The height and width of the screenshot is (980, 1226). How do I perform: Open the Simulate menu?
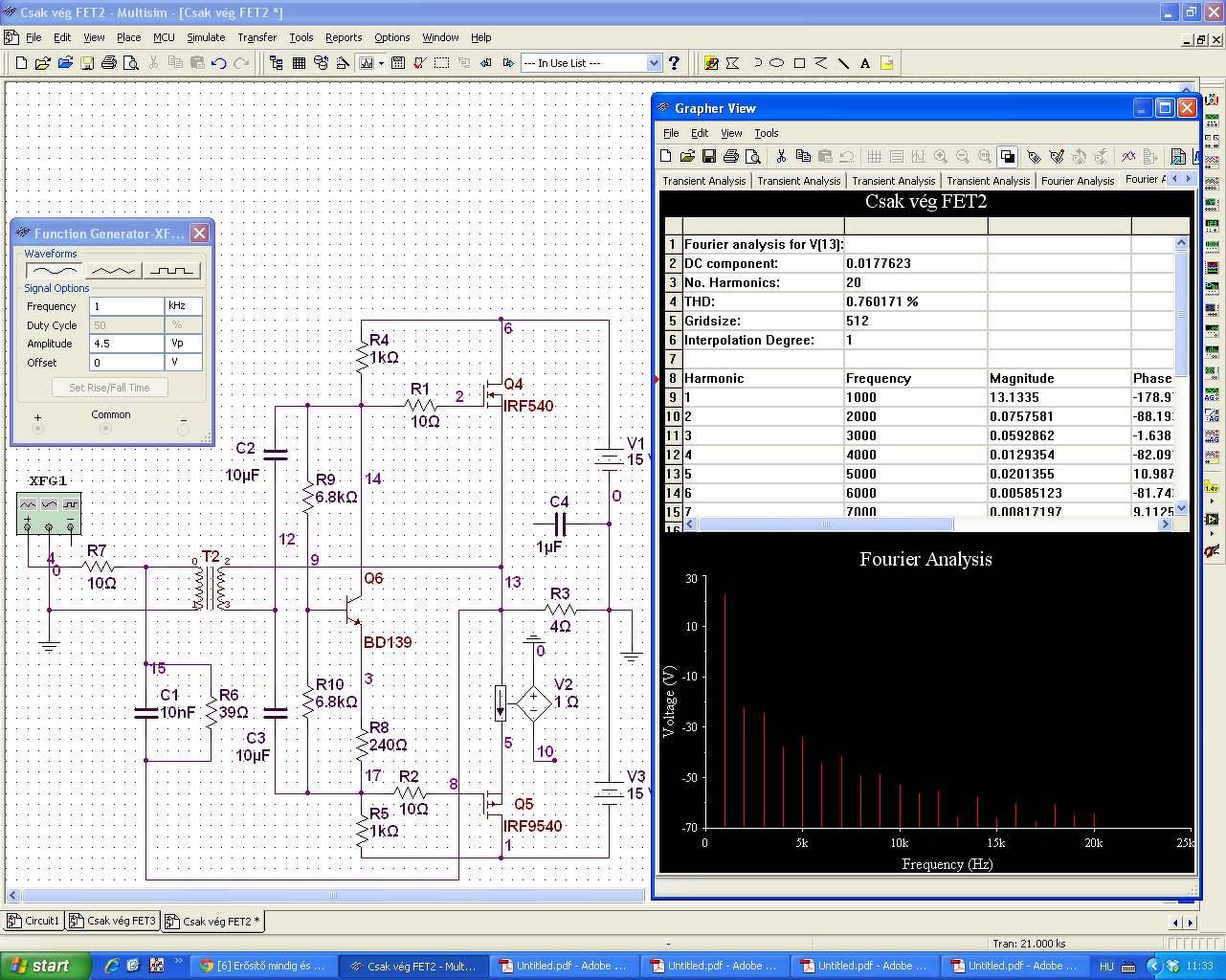206,37
